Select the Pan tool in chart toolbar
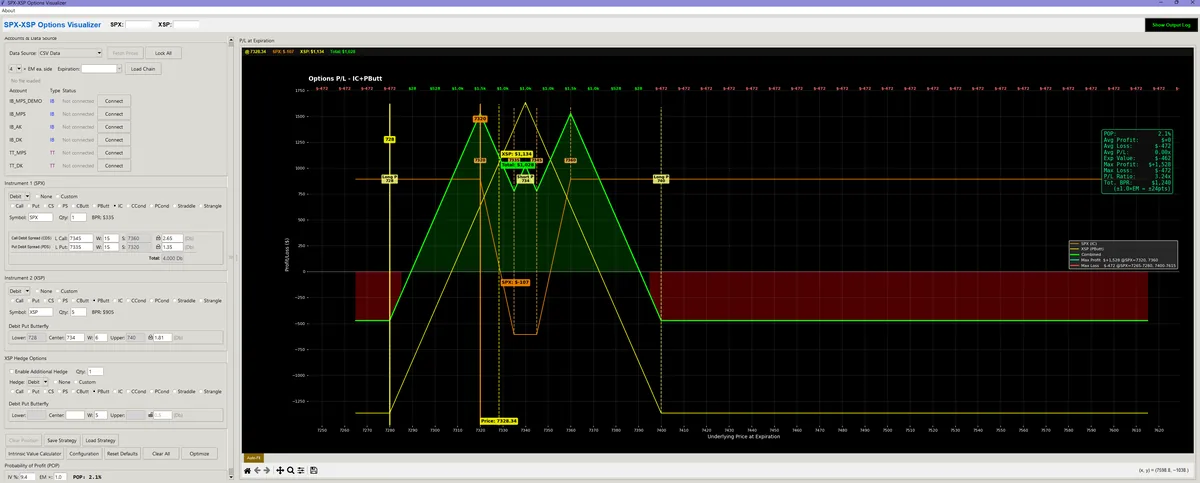The image size is (1200, 483). [280, 470]
